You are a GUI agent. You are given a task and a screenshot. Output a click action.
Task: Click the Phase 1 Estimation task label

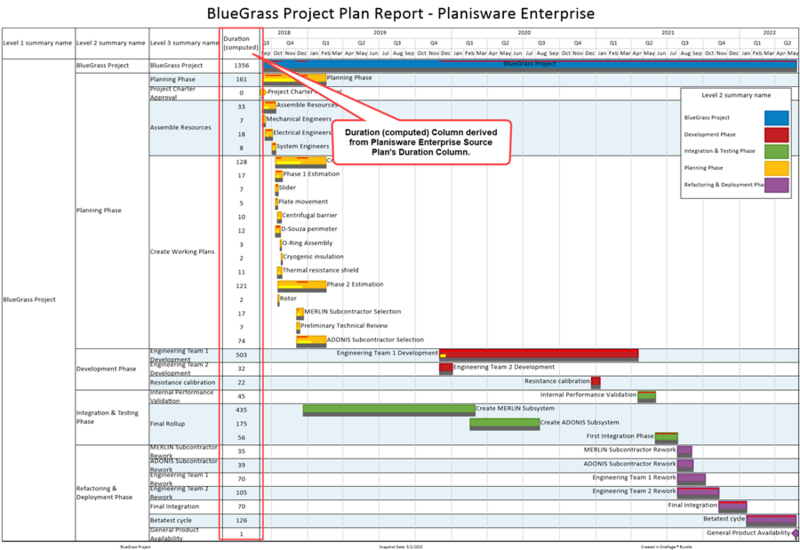coord(311,174)
